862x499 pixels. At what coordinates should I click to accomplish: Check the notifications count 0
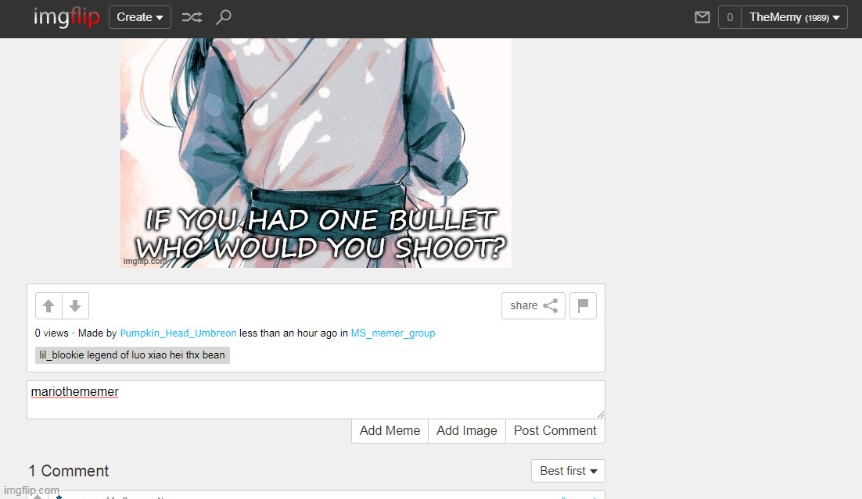coord(730,18)
